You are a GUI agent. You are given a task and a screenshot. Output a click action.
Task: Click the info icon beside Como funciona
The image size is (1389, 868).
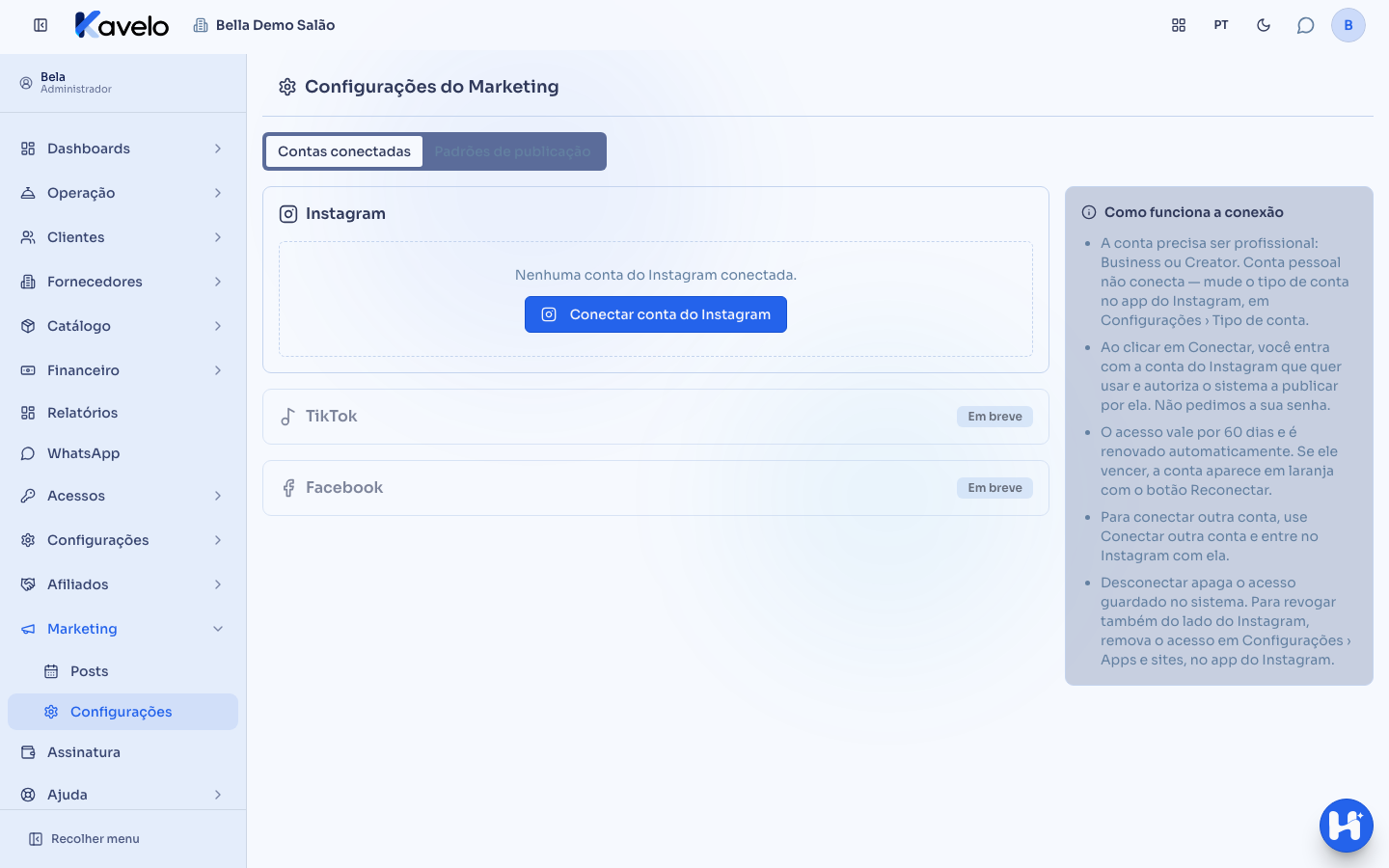point(1089,212)
